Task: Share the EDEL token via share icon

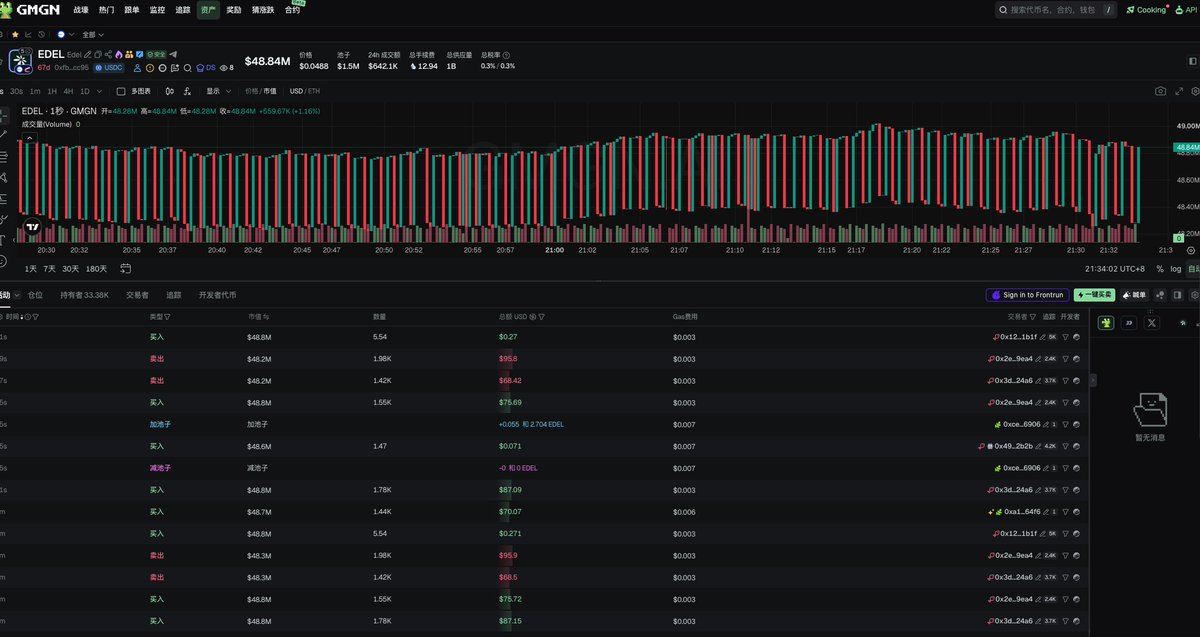Action: [x=108, y=54]
